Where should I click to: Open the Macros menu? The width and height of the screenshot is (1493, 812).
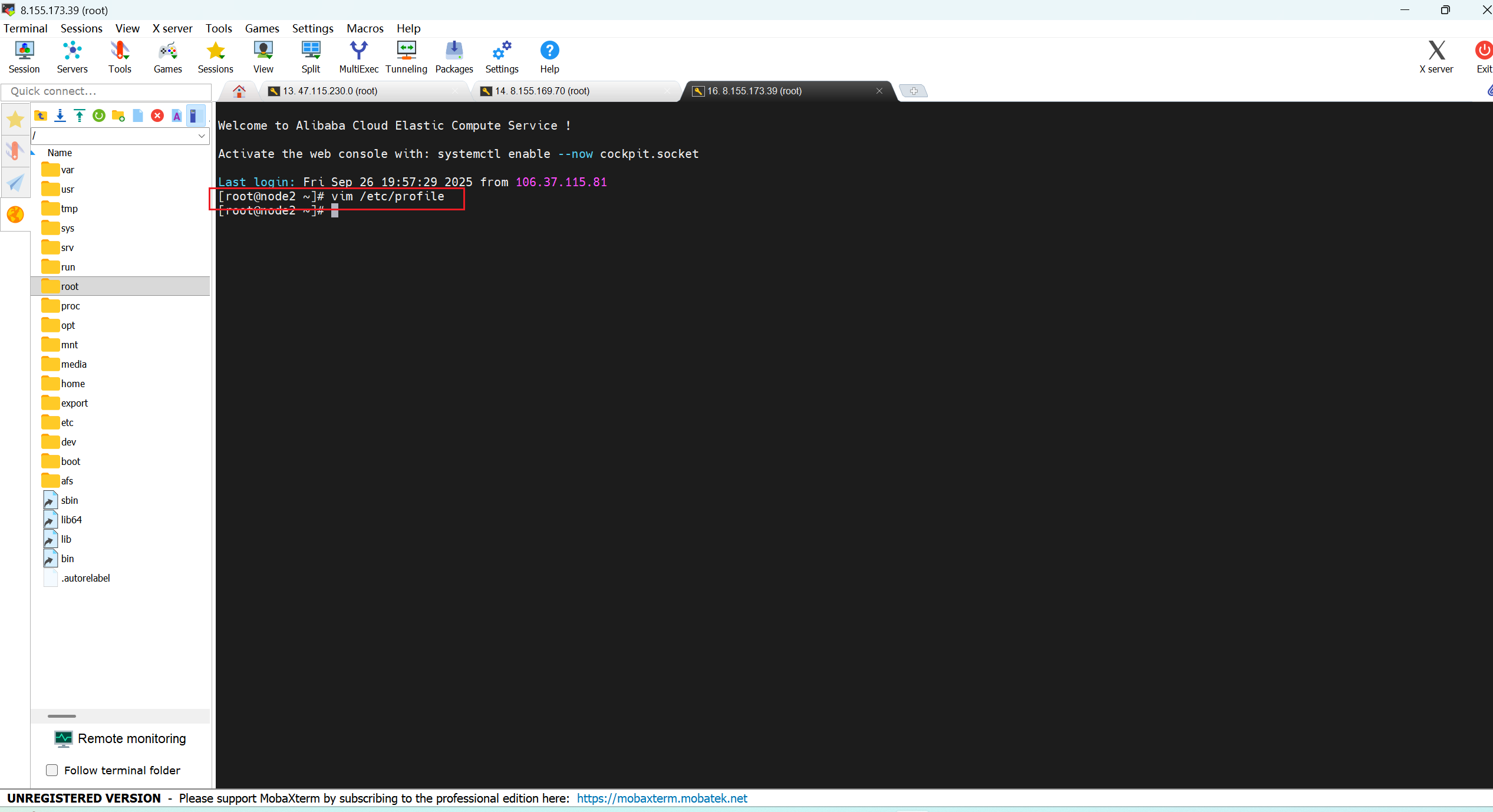coord(364,28)
